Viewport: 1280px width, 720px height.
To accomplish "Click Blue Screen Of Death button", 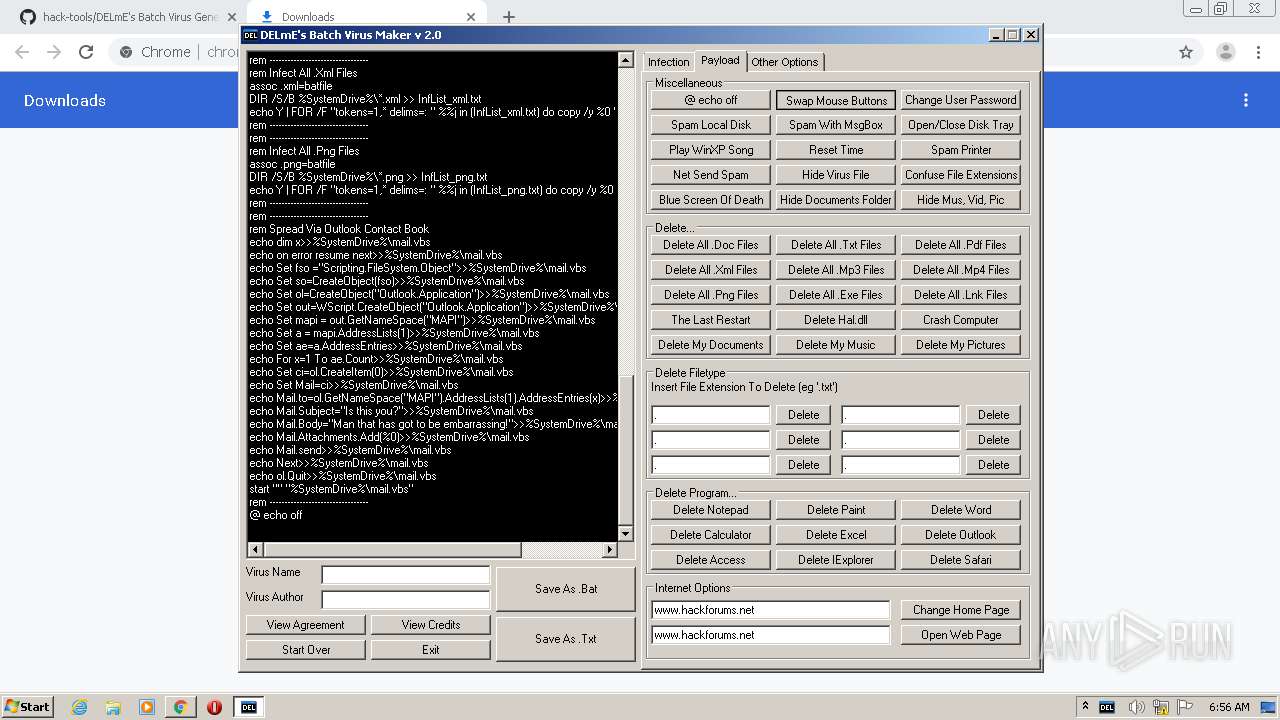I will coord(711,200).
